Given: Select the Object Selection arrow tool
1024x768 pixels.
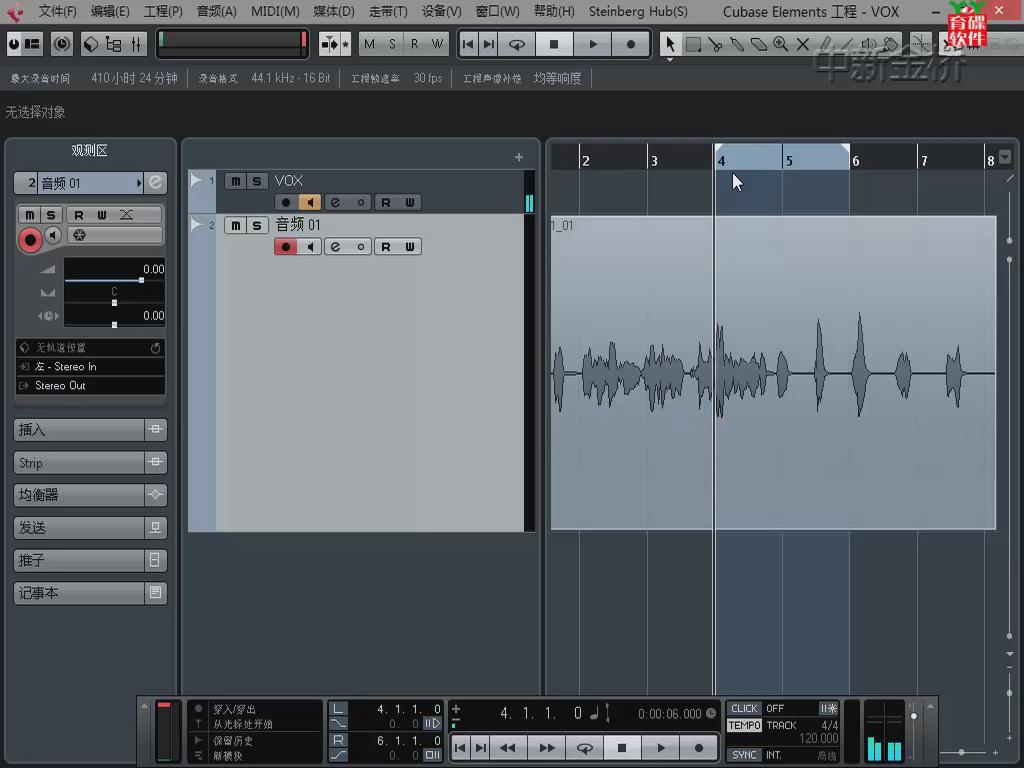Looking at the screenshot, I should coord(670,44).
